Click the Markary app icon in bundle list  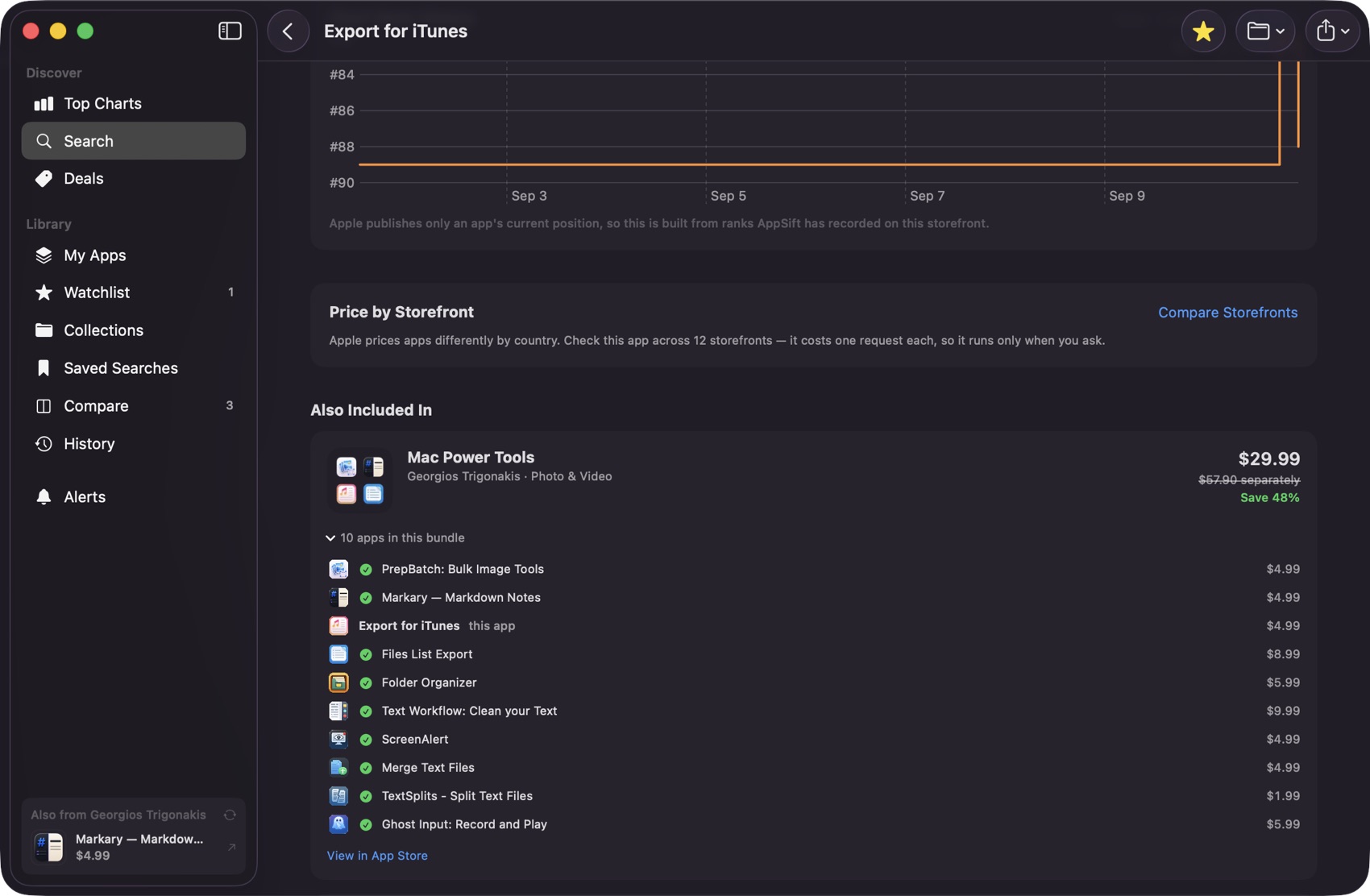(338, 597)
